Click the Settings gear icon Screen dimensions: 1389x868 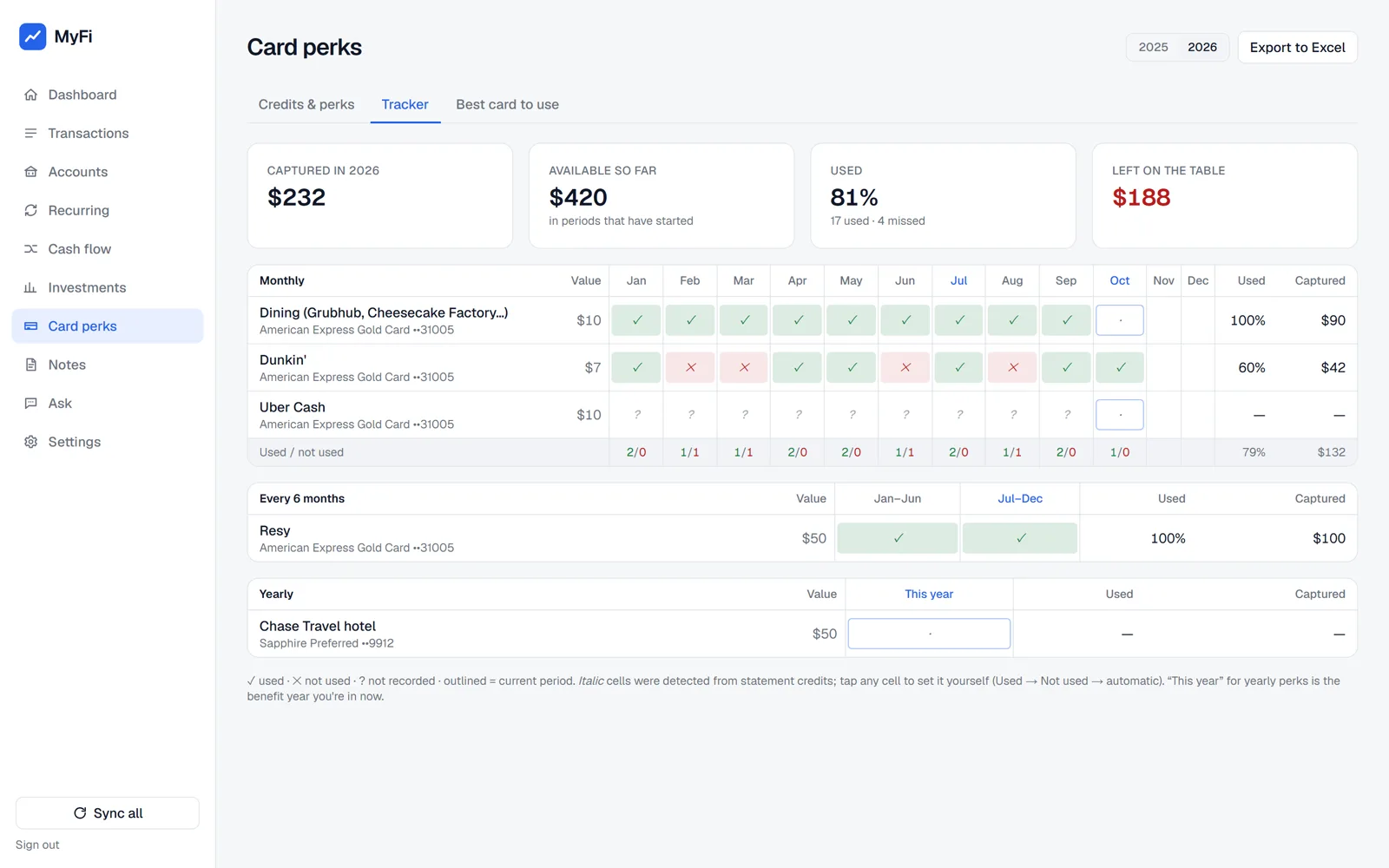point(31,442)
